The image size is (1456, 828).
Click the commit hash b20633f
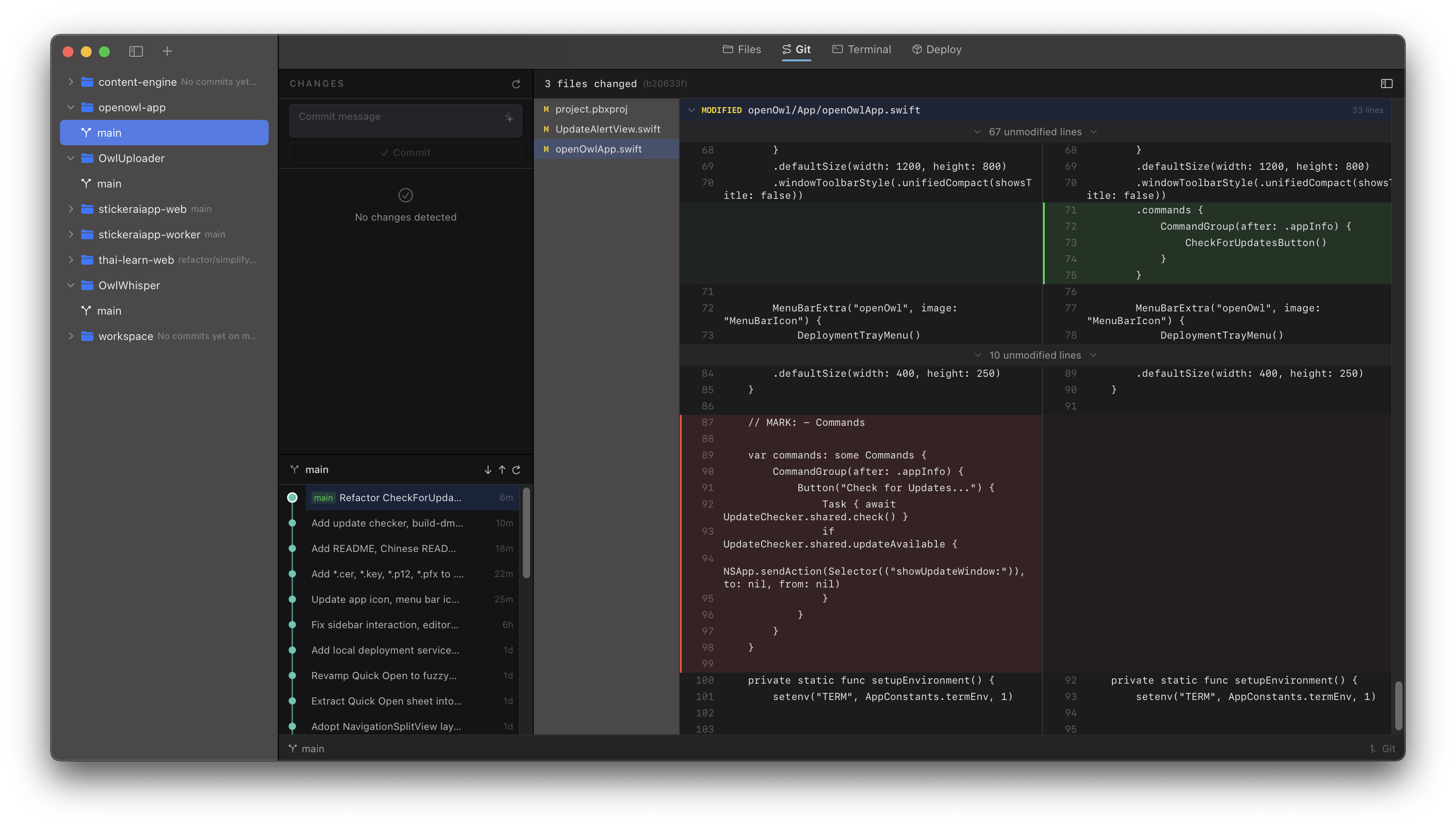(664, 84)
